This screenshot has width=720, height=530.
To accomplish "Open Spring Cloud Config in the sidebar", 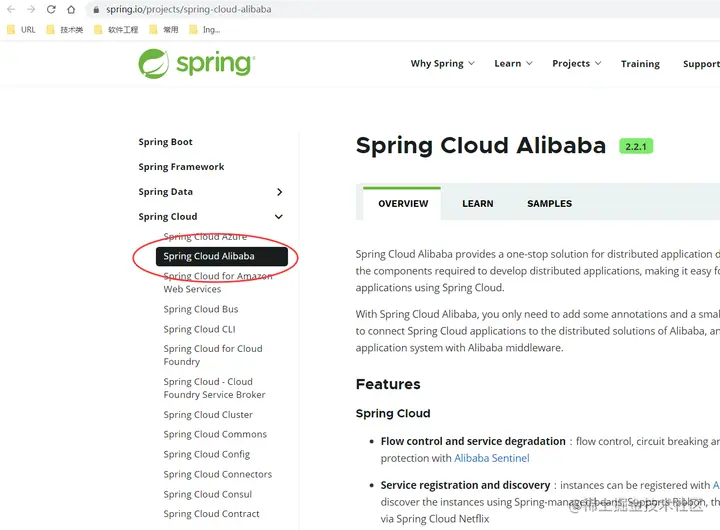I will (x=207, y=454).
